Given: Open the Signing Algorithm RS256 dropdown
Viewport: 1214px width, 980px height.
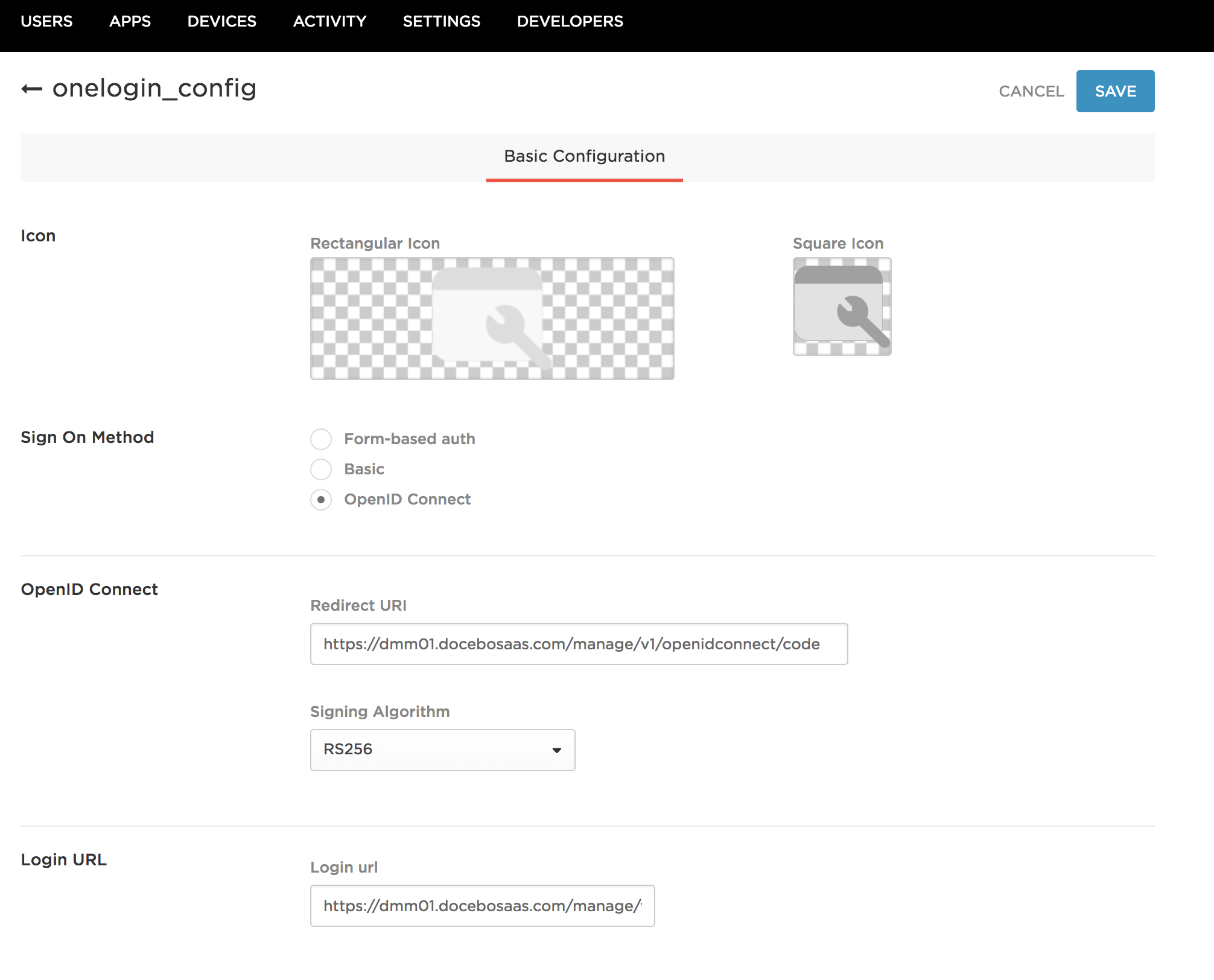Looking at the screenshot, I should [442, 750].
